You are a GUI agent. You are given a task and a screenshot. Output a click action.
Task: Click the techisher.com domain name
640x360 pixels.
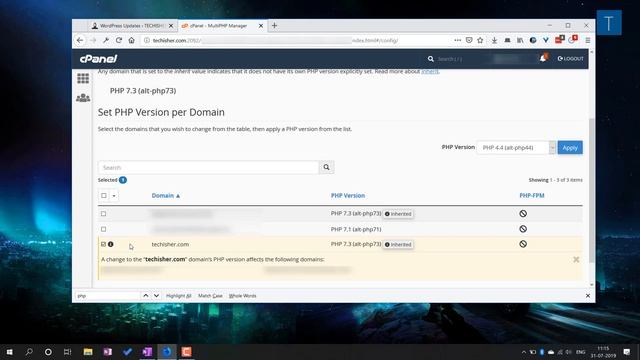click(170, 244)
